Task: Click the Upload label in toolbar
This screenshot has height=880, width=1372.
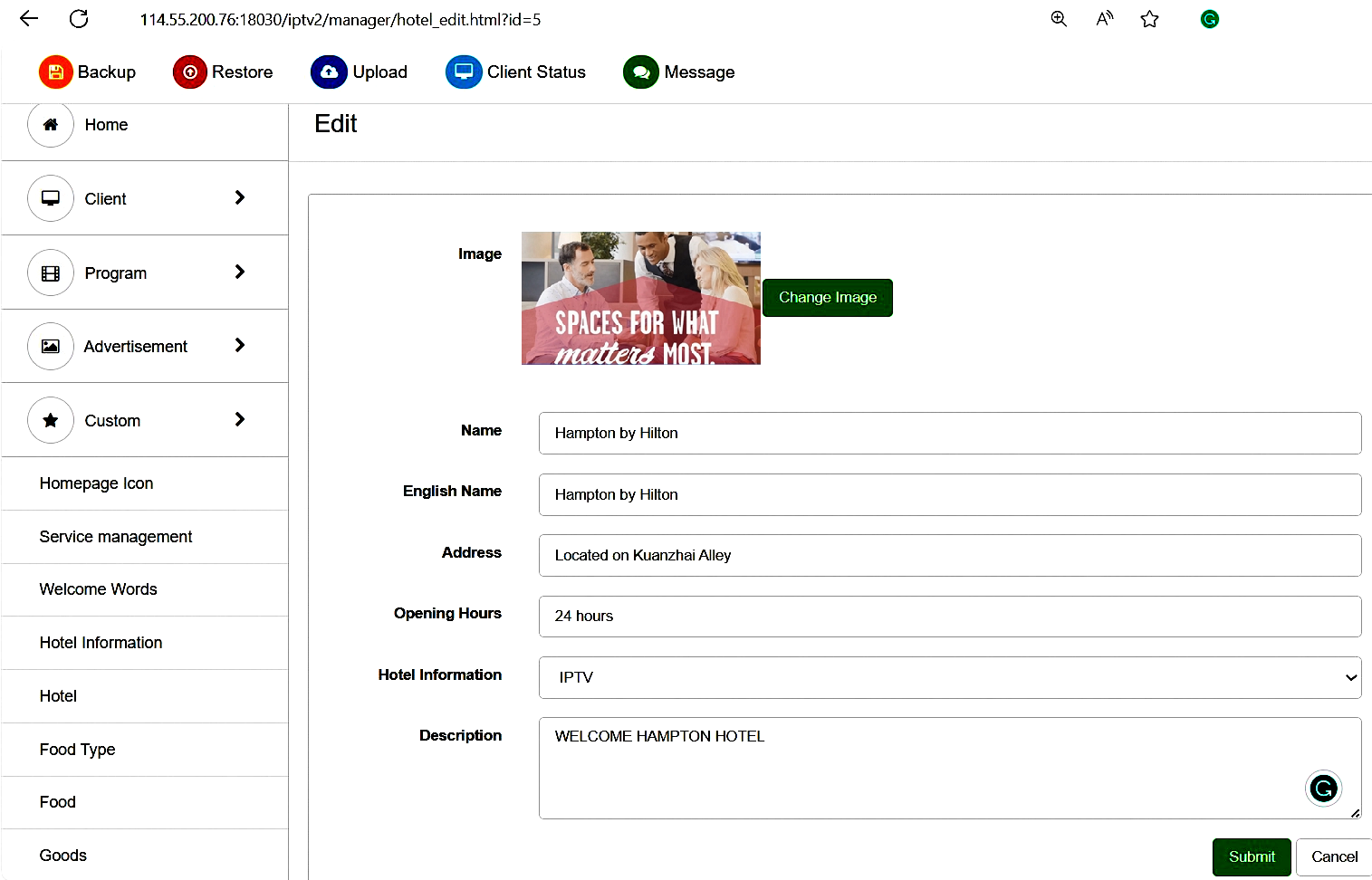Action: 380,72
